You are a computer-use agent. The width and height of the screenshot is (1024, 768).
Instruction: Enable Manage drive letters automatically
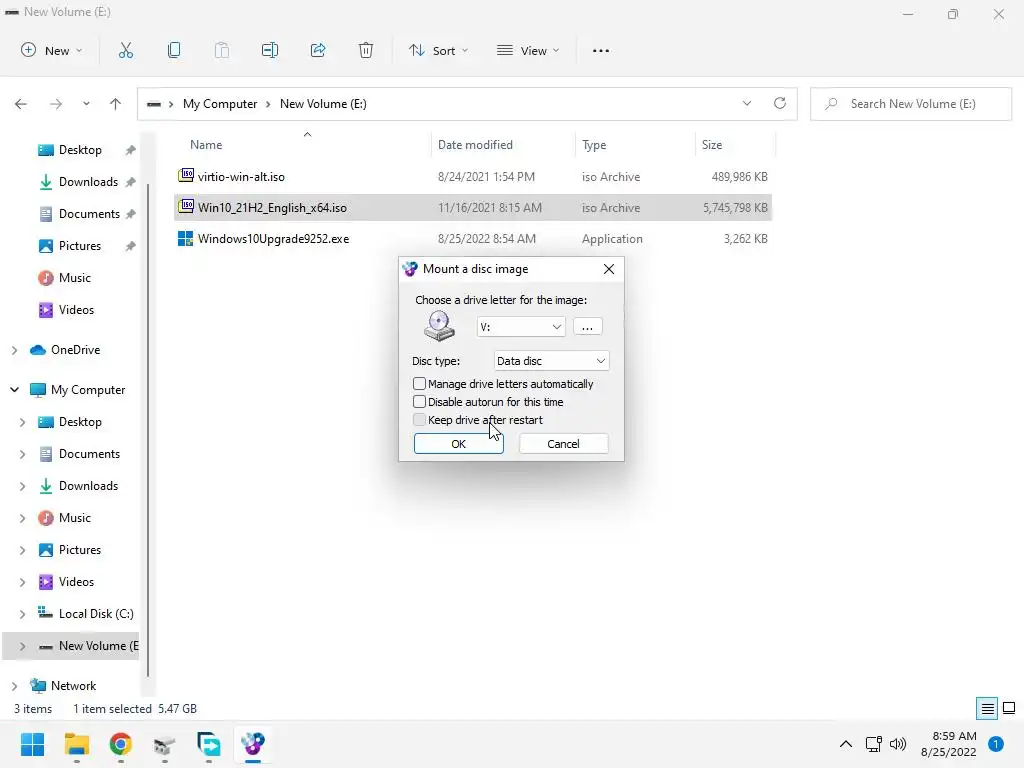(x=419, y=384)
